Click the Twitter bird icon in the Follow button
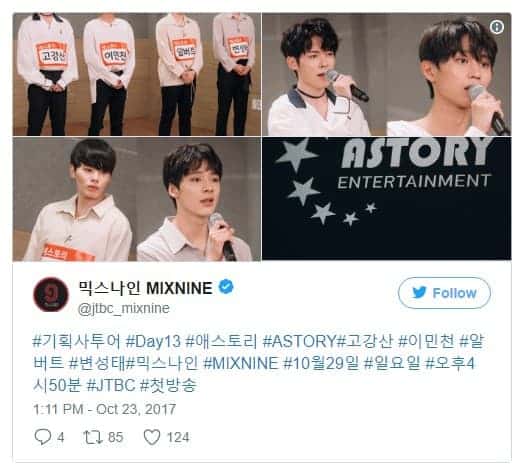 419,293
